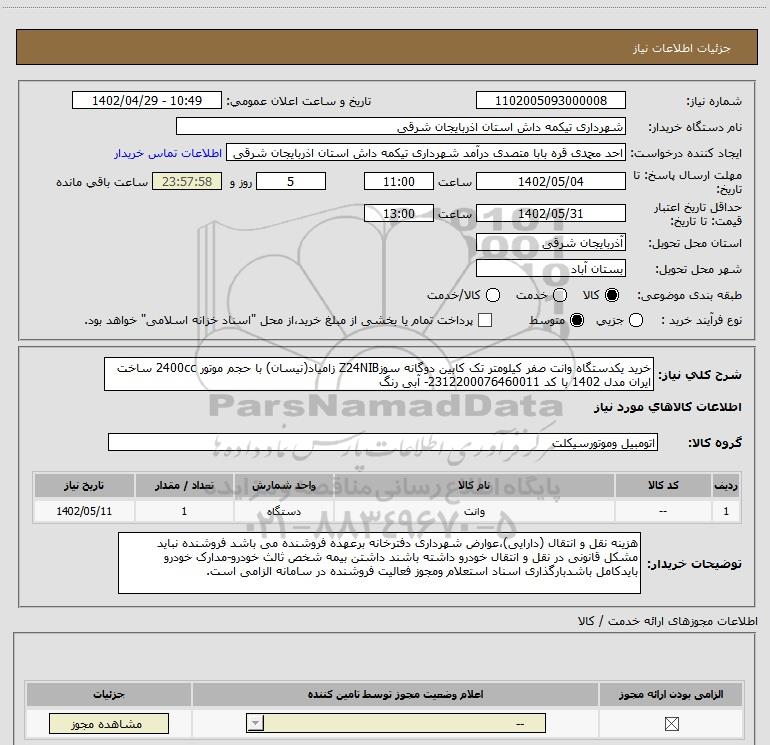Click the مشاهده مجوز button
Image resolution: width=770 pixels, height=745 pixels.
pos(109,723)
